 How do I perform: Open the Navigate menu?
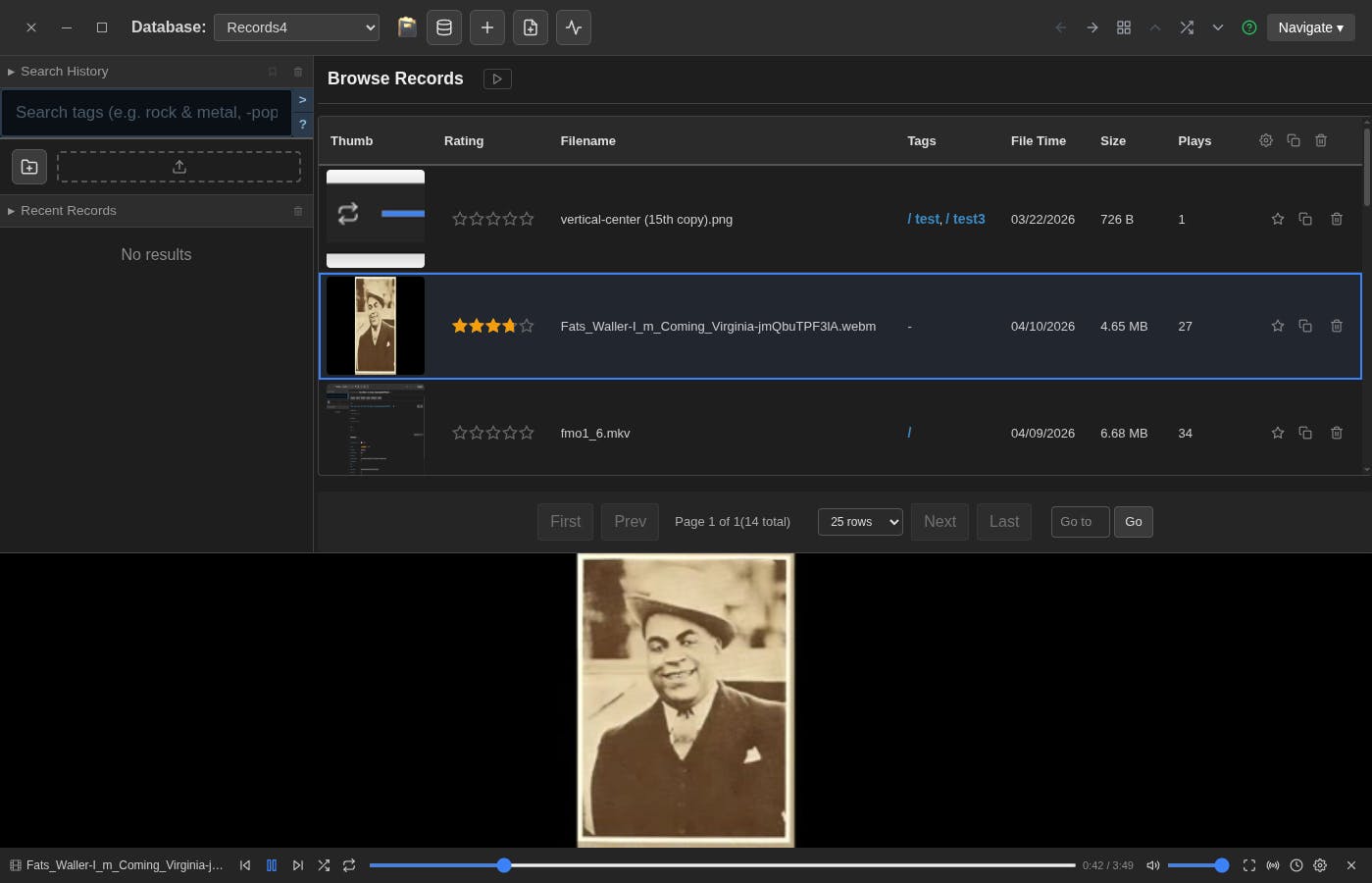click(1310, 27)
